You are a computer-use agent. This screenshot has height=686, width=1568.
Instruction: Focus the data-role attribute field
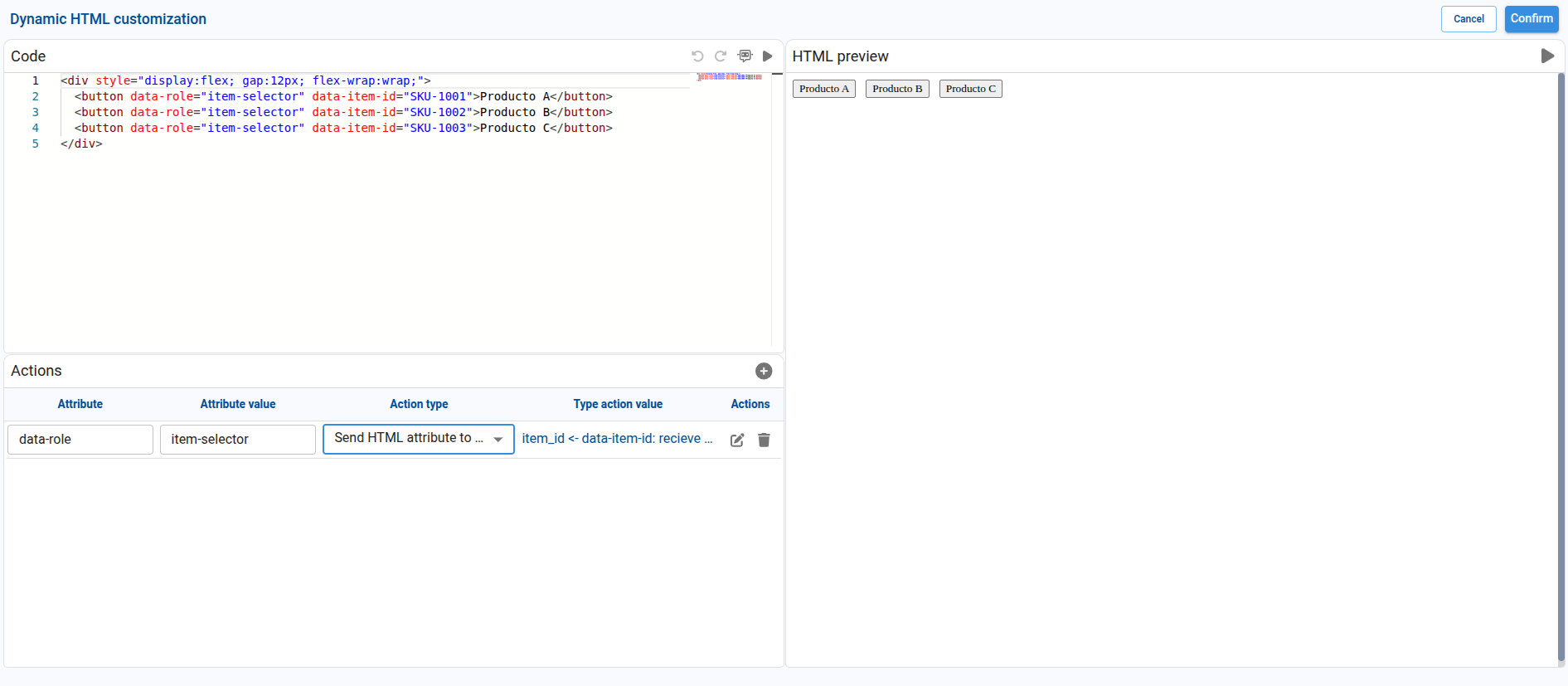click(80, 440)
